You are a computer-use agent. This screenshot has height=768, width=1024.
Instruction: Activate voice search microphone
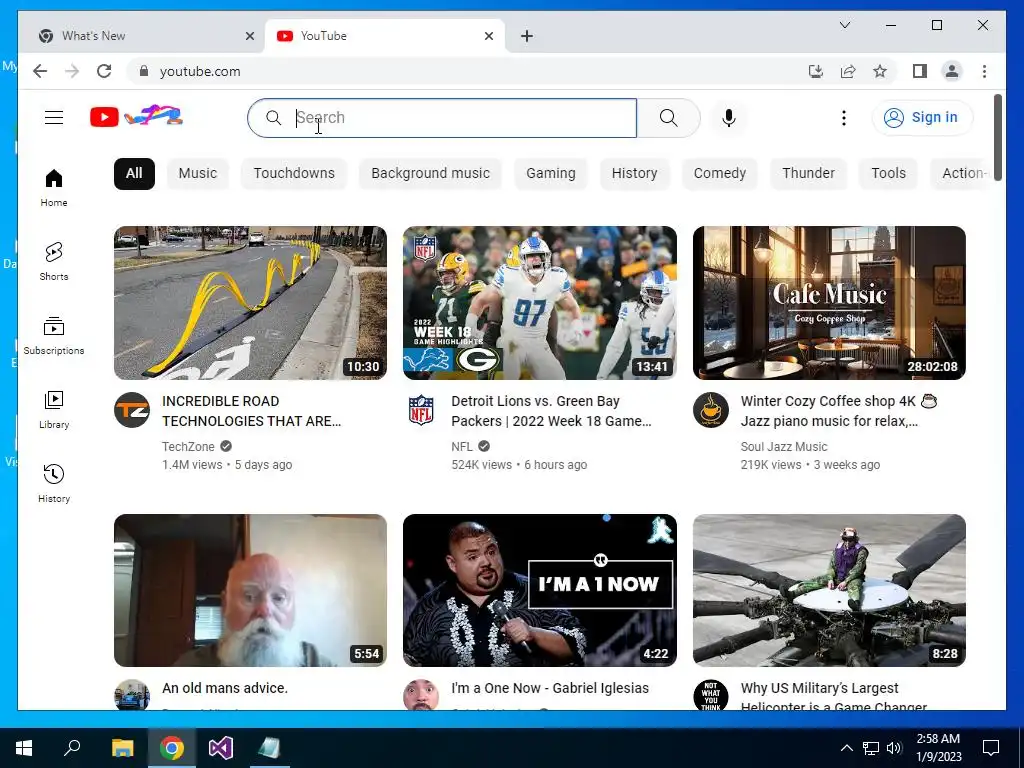tap(729, 118)
